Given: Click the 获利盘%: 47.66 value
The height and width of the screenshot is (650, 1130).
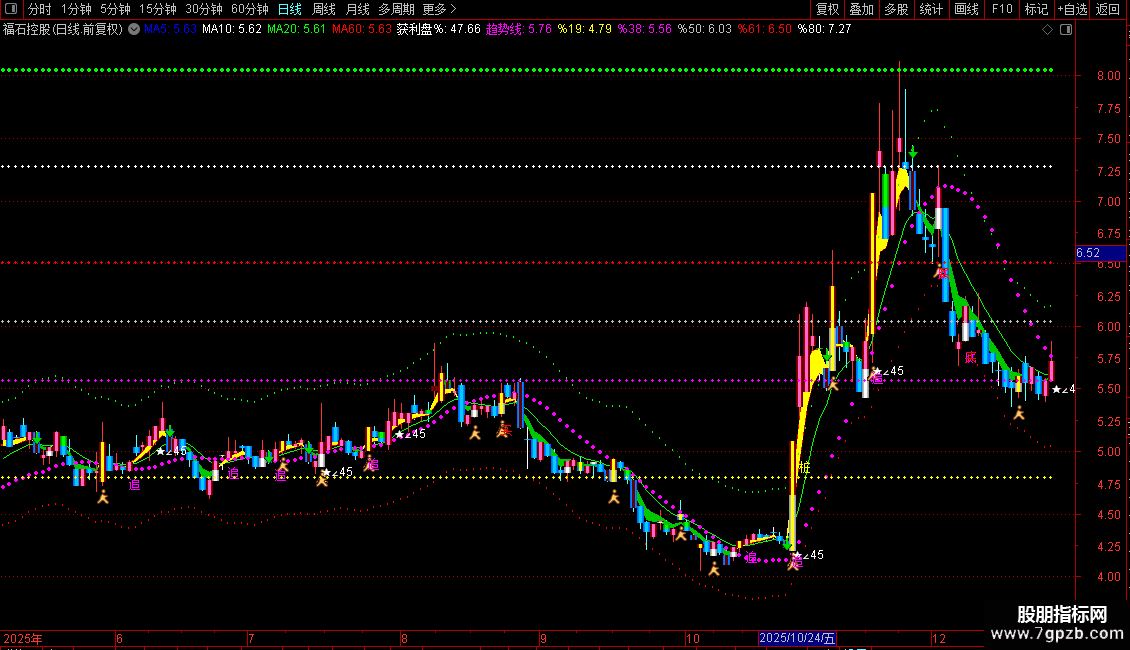Looking at the screenshot, I should tap(438, 29).
